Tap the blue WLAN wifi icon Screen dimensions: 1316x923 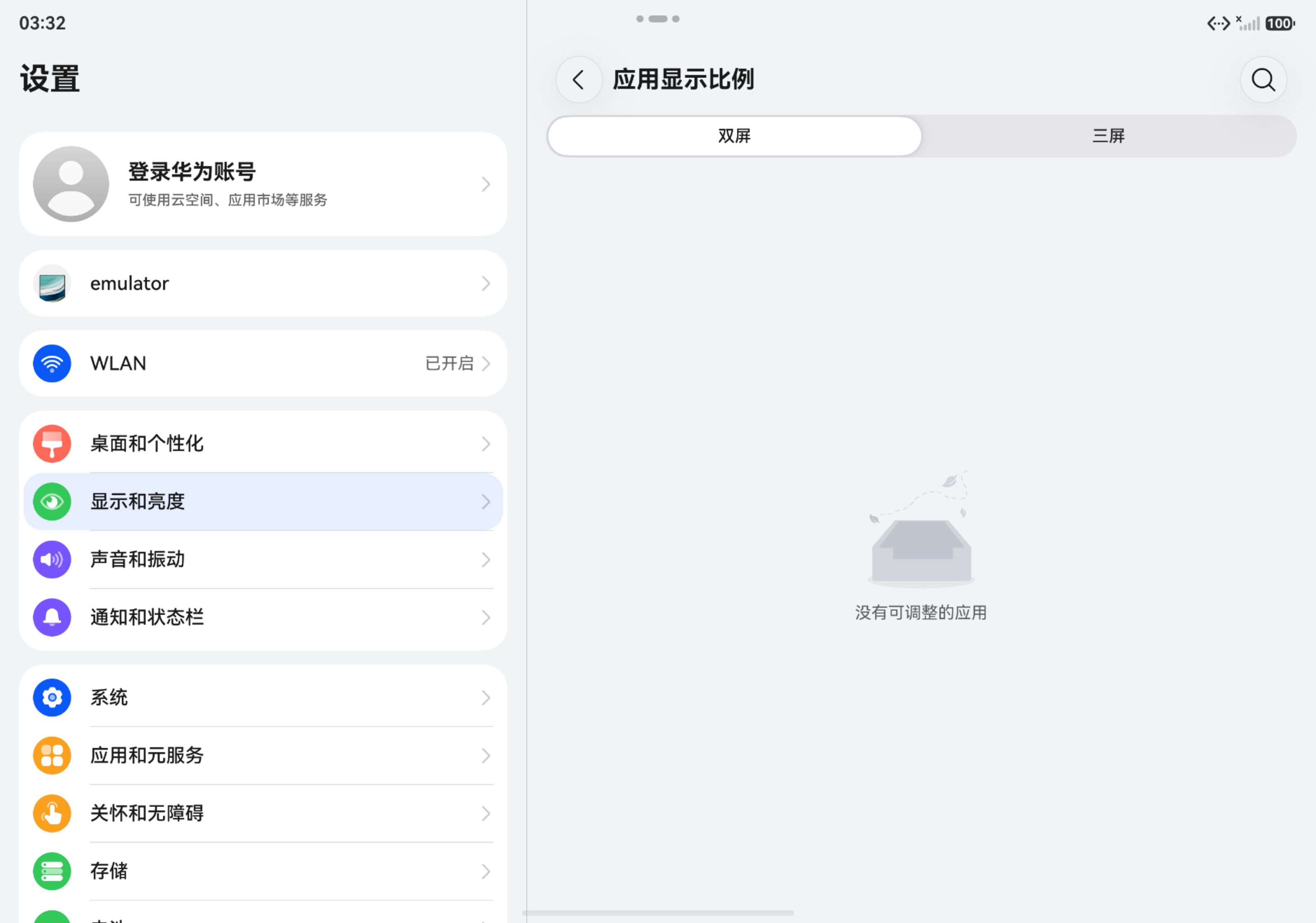click(52, 363)
